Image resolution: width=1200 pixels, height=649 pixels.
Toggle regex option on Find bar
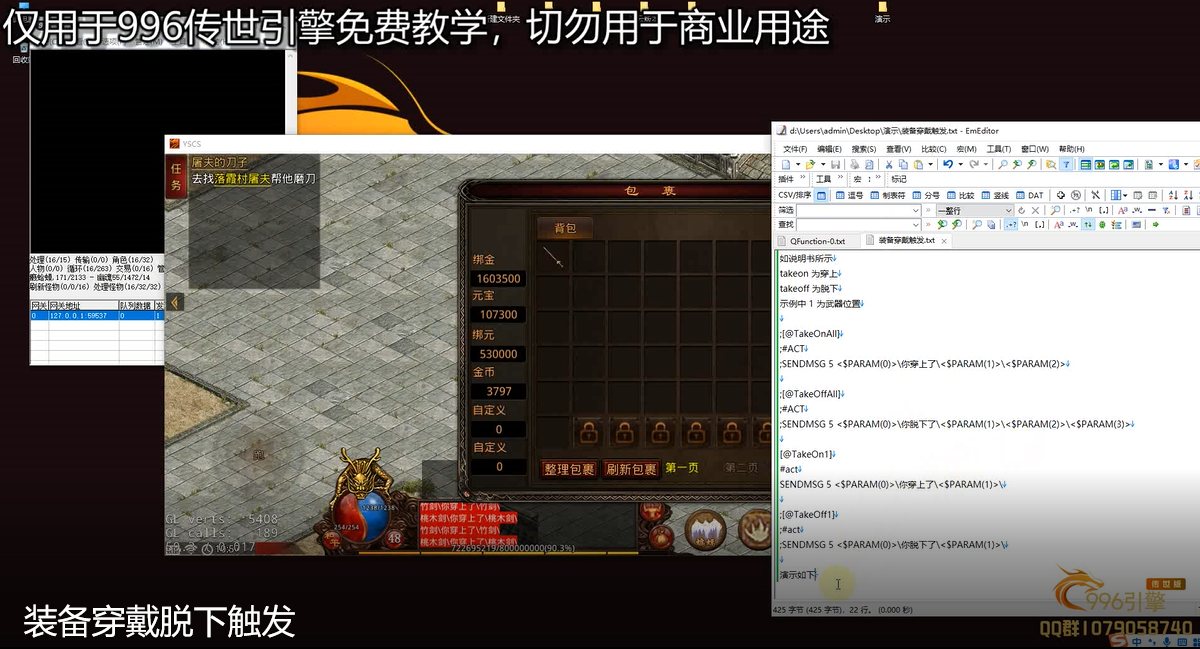[1011, 224]
